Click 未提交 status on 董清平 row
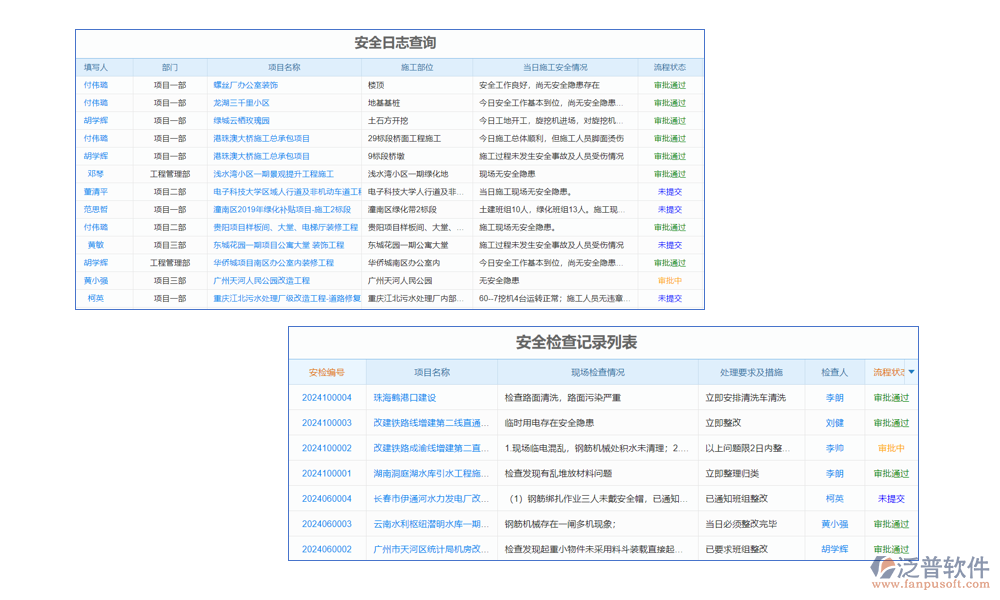This screenshot has height=600, width=1000. pos(668,191)
